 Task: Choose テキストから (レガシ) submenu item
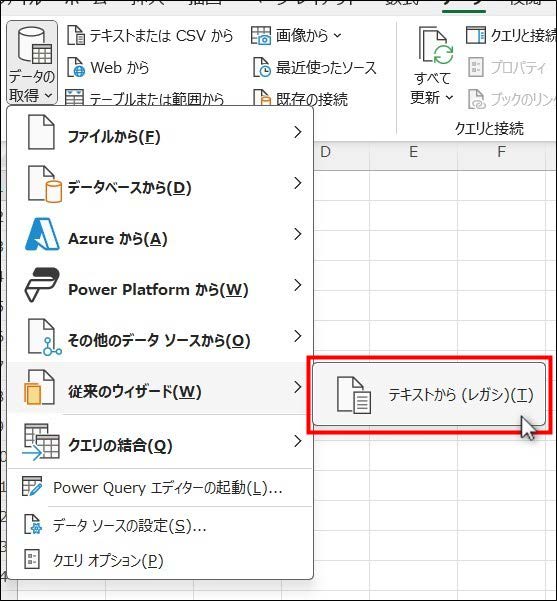(429, 394)
